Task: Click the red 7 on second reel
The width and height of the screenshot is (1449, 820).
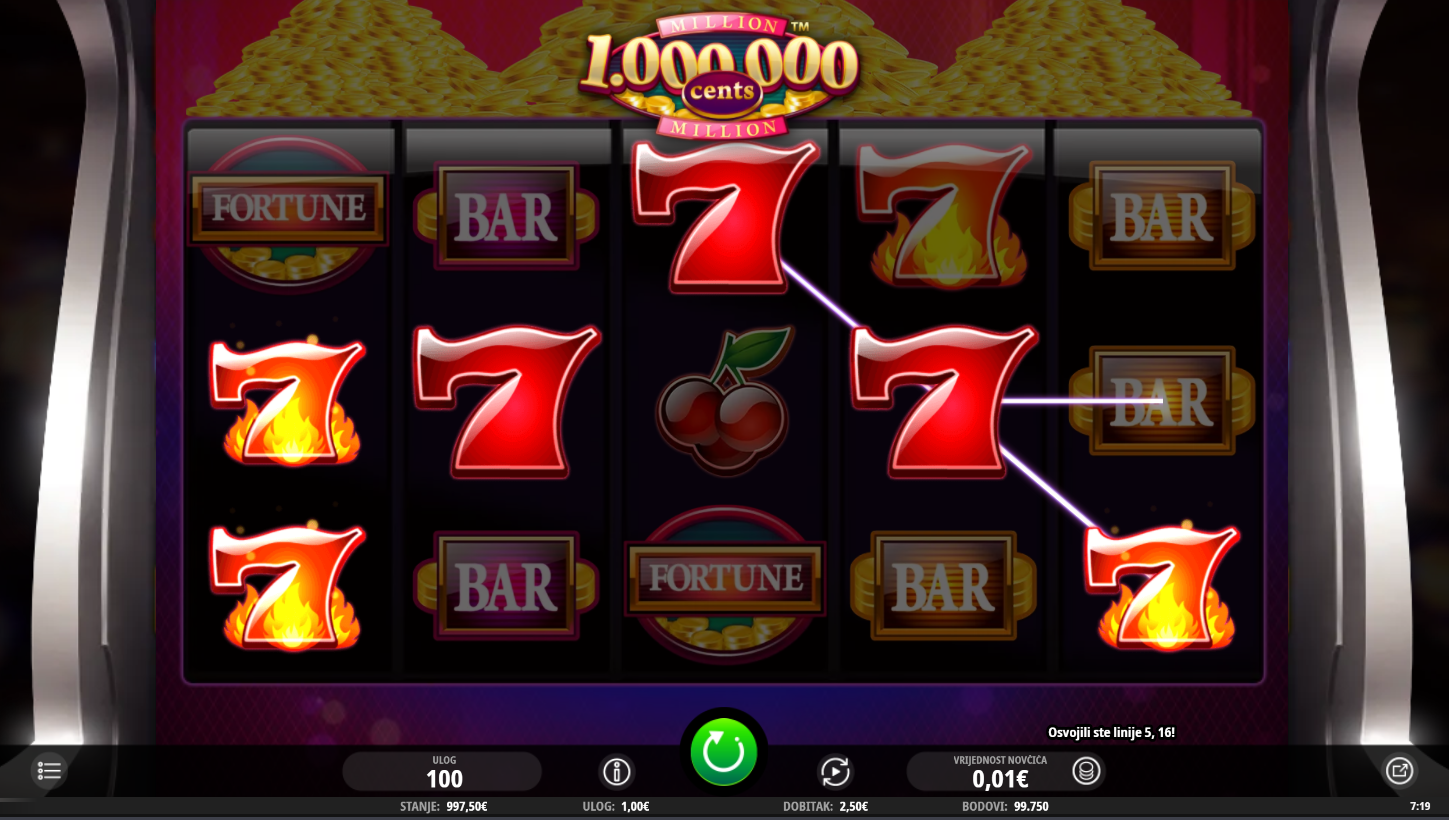Action: pyautogui.click(x=506, y=399)
